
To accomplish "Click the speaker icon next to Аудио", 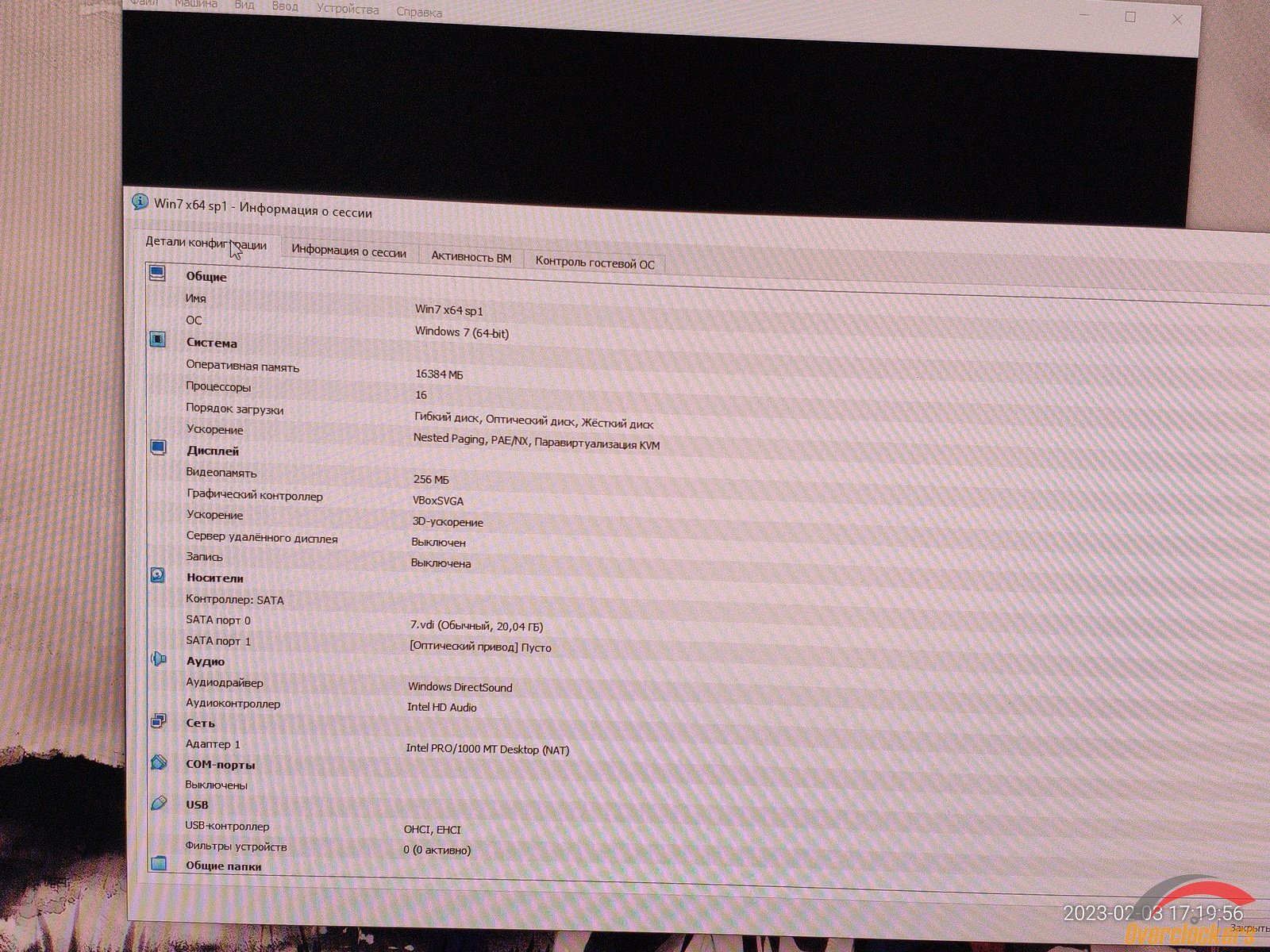I will click(x=159, y=658).
